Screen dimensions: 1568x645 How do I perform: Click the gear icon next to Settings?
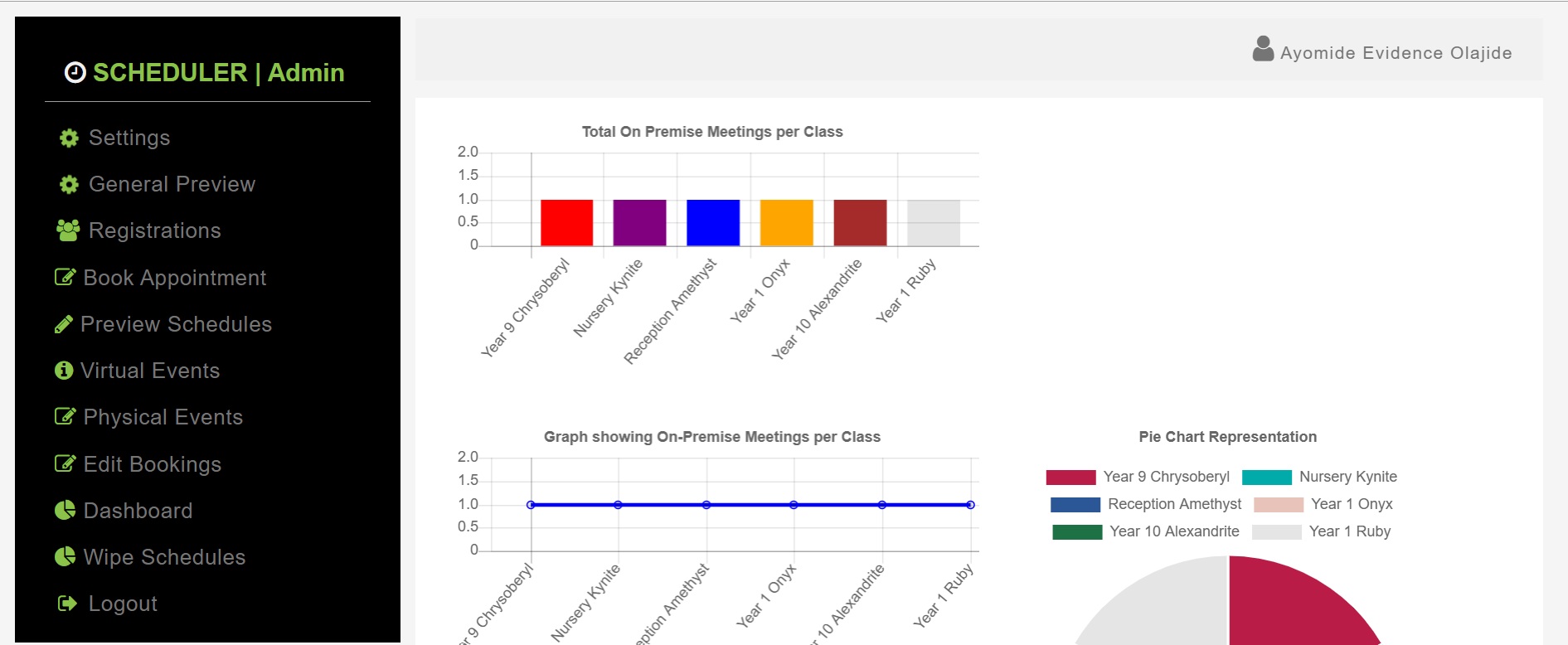click(x=69, y=138)
